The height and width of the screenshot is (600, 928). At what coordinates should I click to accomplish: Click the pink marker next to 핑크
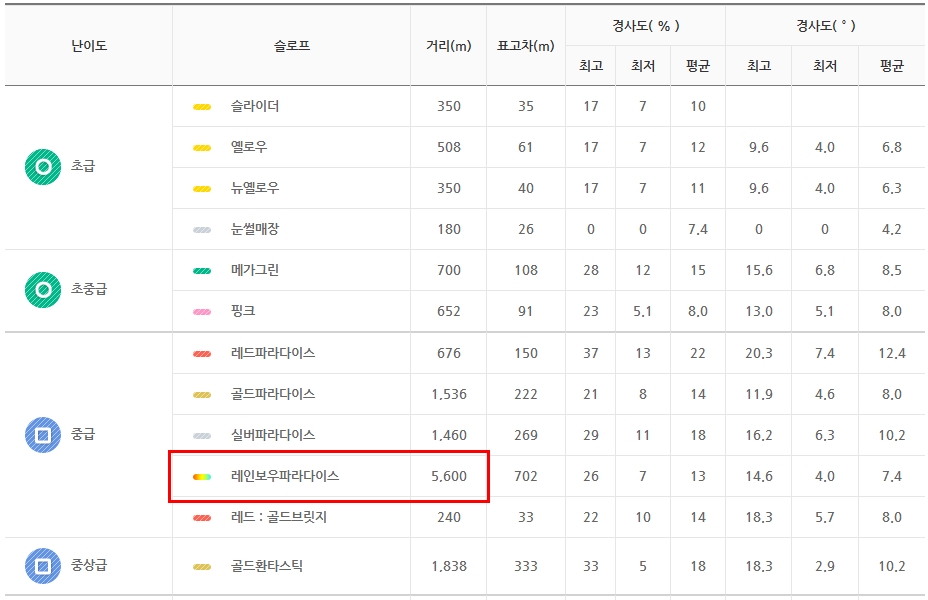click(202, 312)
